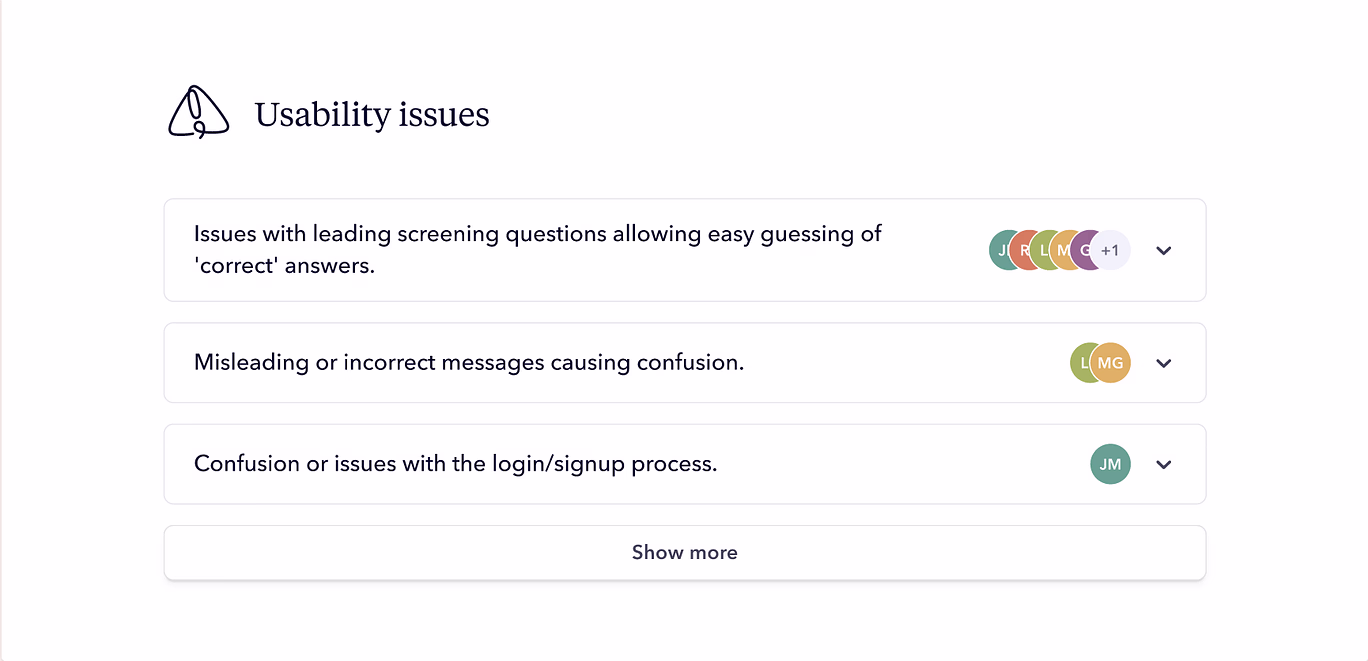Expand the misleading messages issue chevron
Screen dimensions: 1368x661
coord(1163,363)
